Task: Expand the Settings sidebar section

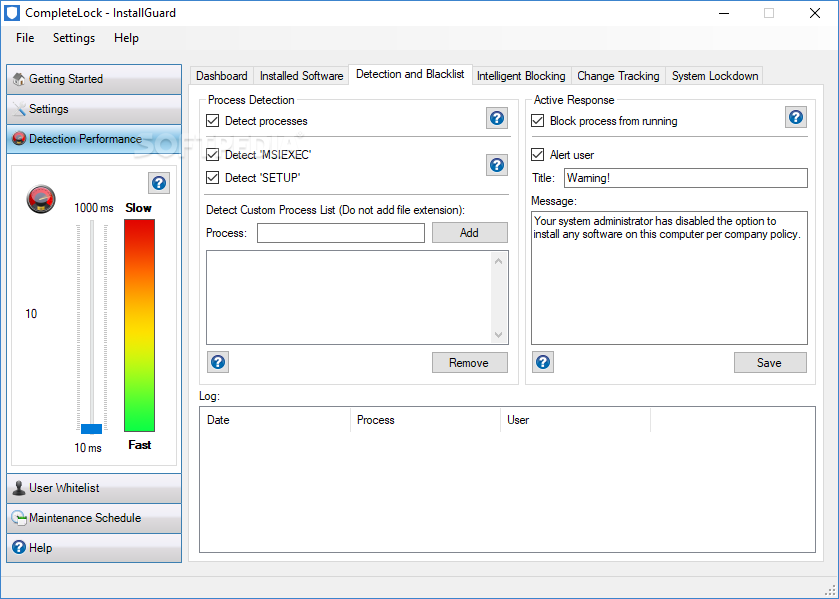Action: pyautogui.click(x=94, y=109)
